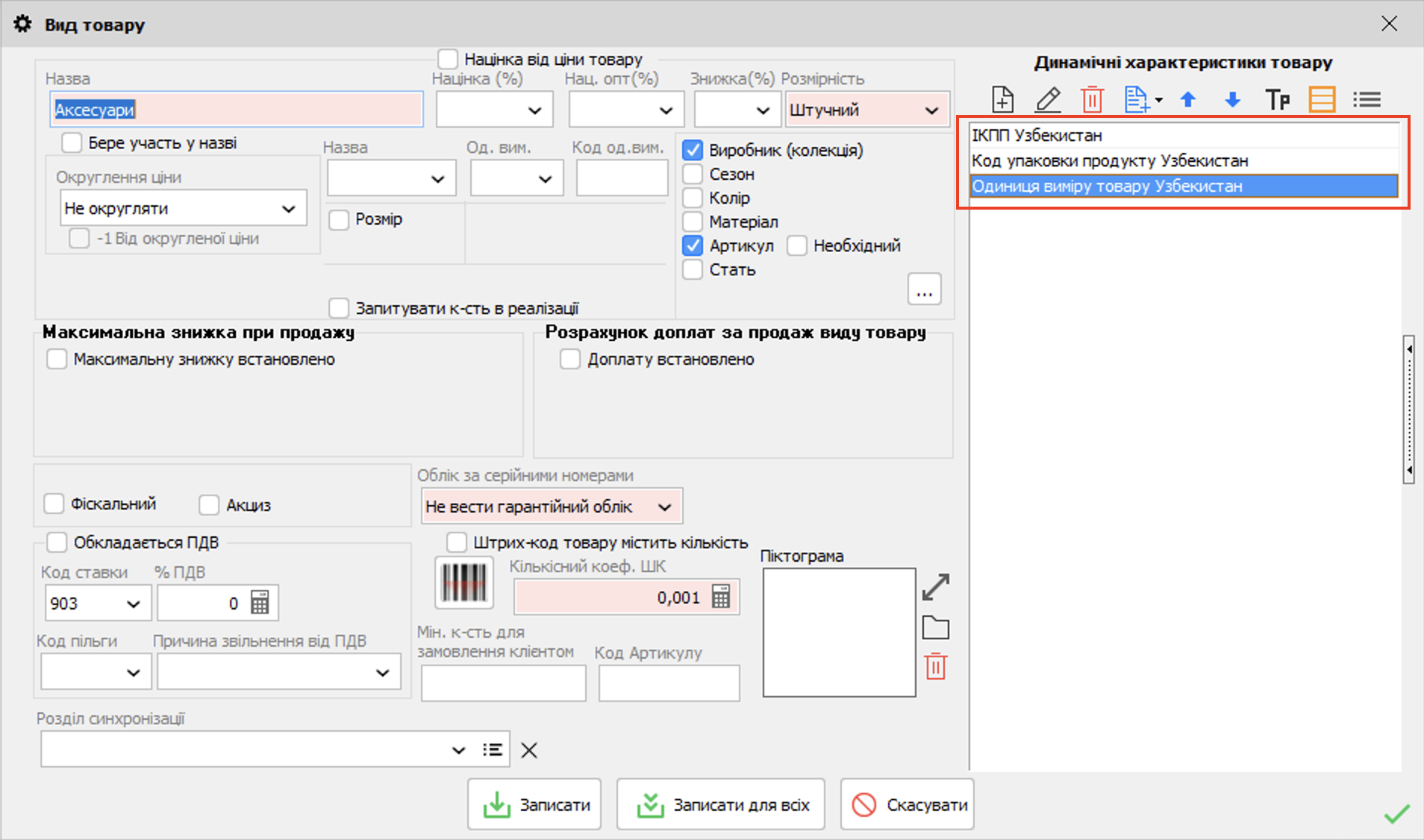Enable the Сезон checkbox
The image size is (1424, 840).
click(x=693, y=175)
